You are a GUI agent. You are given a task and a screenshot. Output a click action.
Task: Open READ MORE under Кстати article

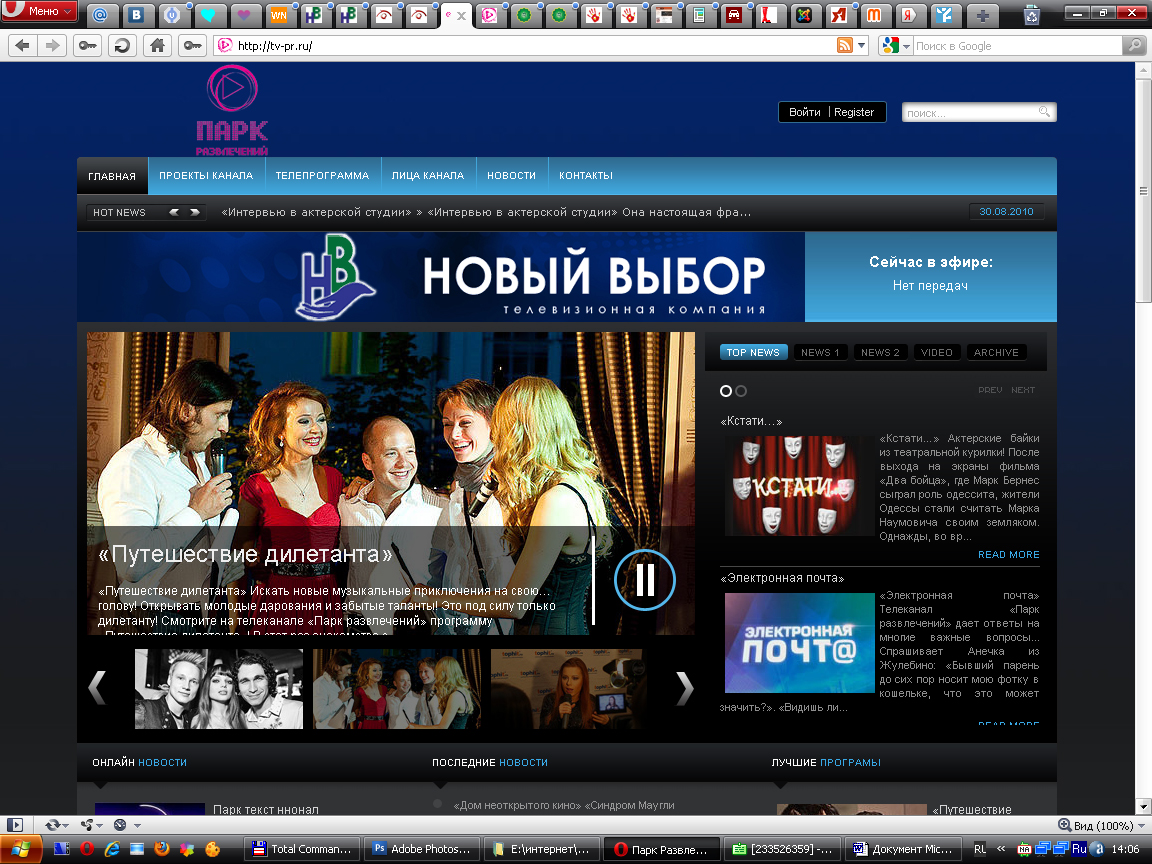(x=1008, y=555)
